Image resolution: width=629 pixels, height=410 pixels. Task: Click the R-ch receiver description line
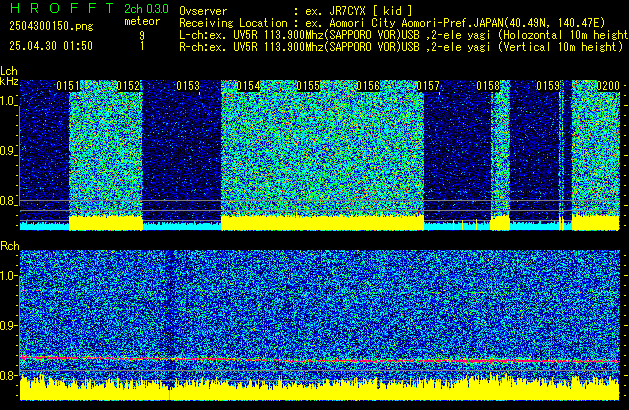[401, 47]
